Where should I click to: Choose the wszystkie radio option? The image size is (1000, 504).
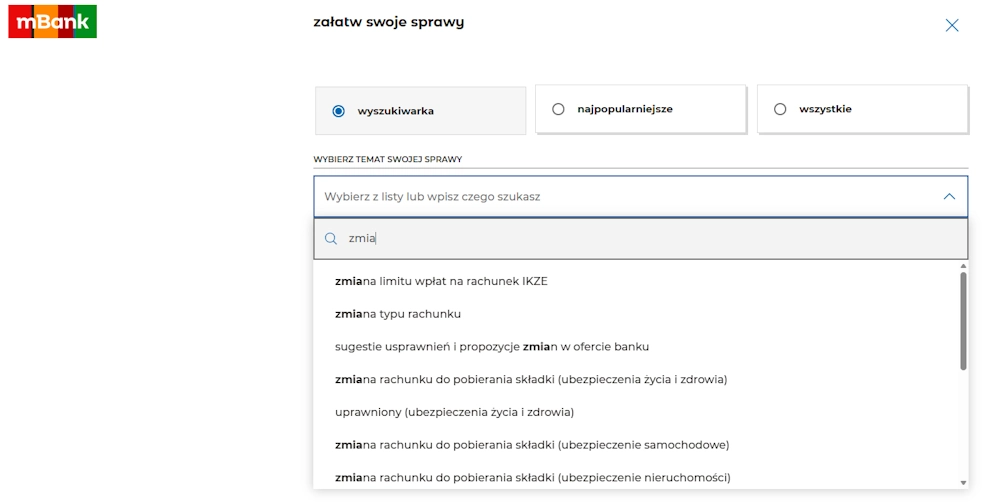(x=780, y=109)
